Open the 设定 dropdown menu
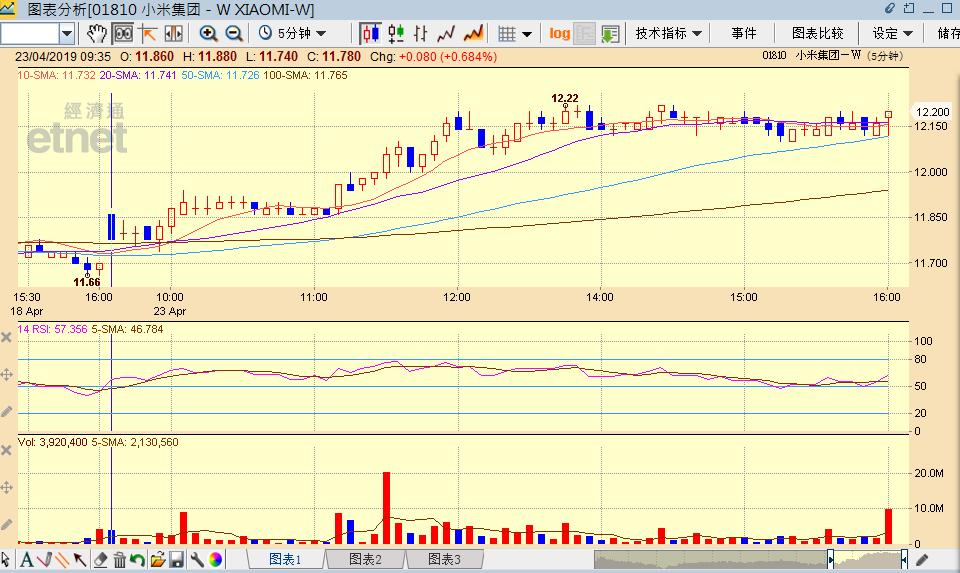The image size is (960, 573). (892, 33)
